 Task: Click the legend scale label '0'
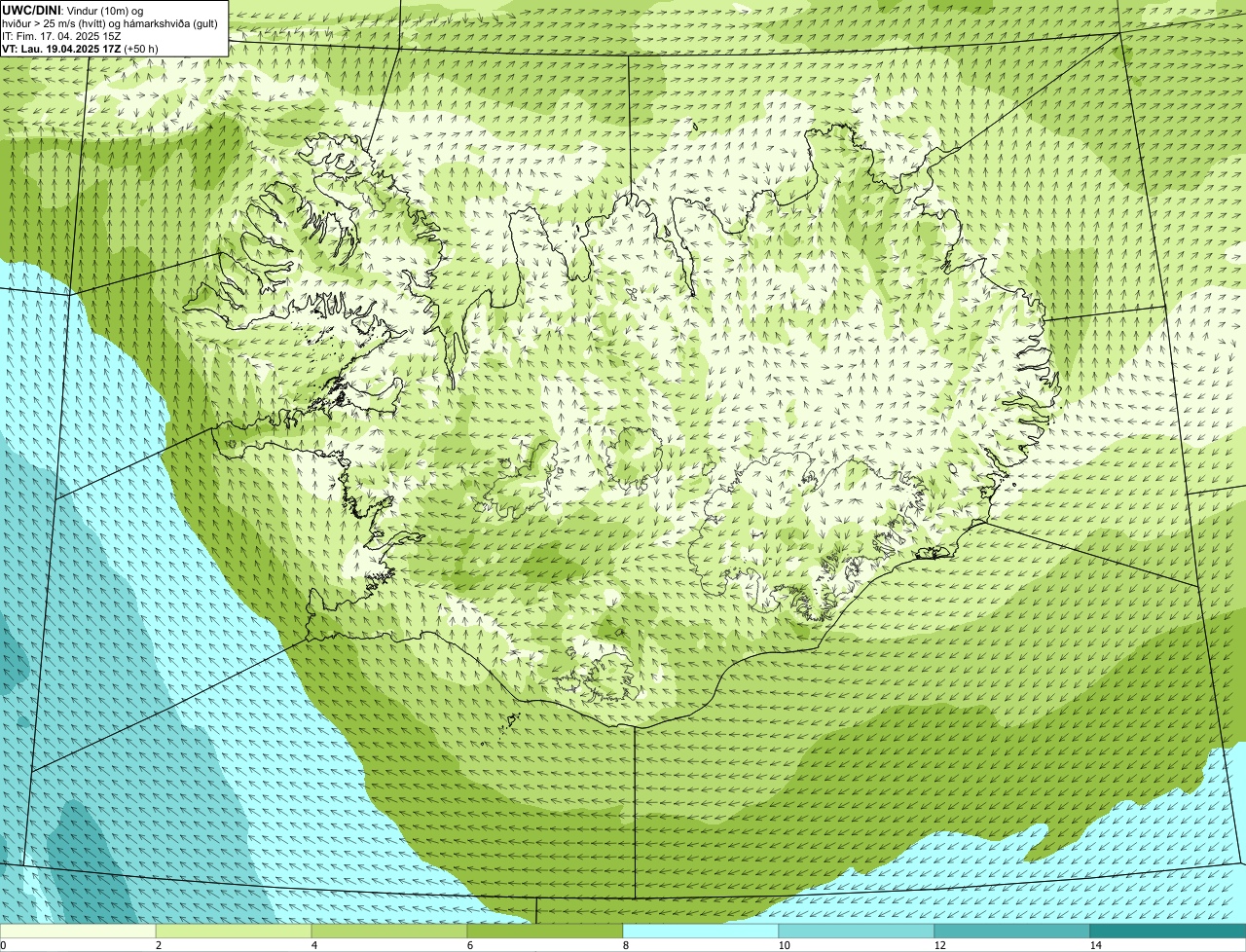tap(3, 945)
